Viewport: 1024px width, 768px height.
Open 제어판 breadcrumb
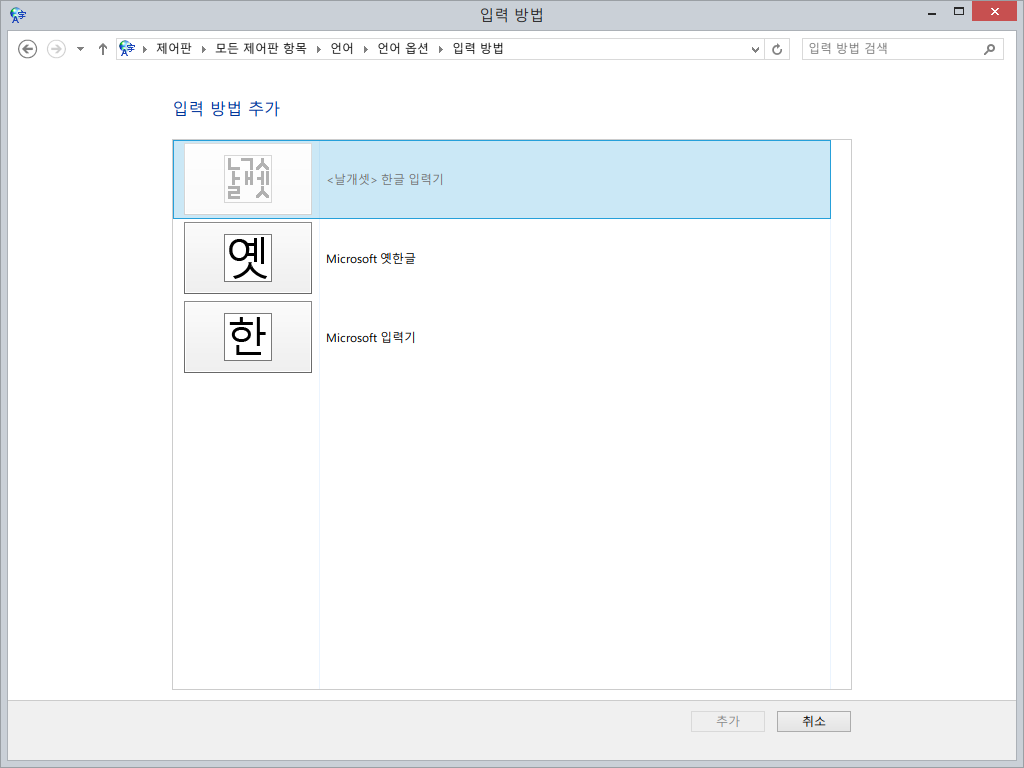tap(174, 49)
